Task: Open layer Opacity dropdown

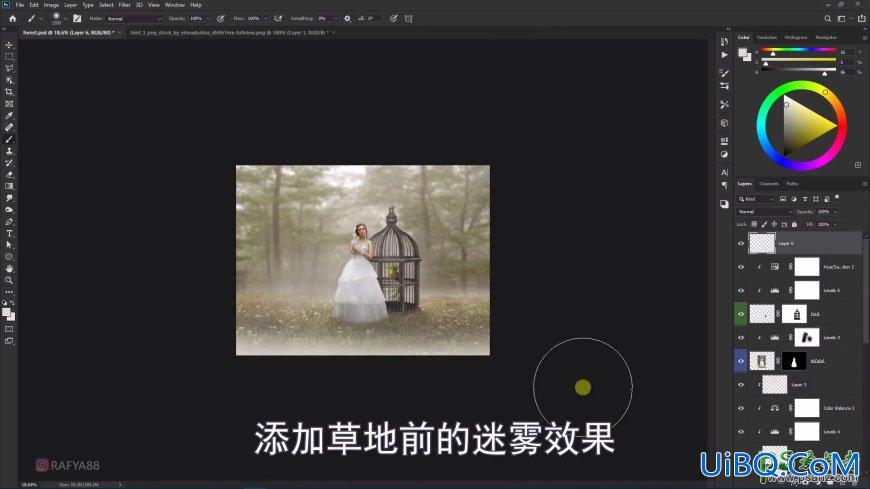Action: [x=834, y=211]
